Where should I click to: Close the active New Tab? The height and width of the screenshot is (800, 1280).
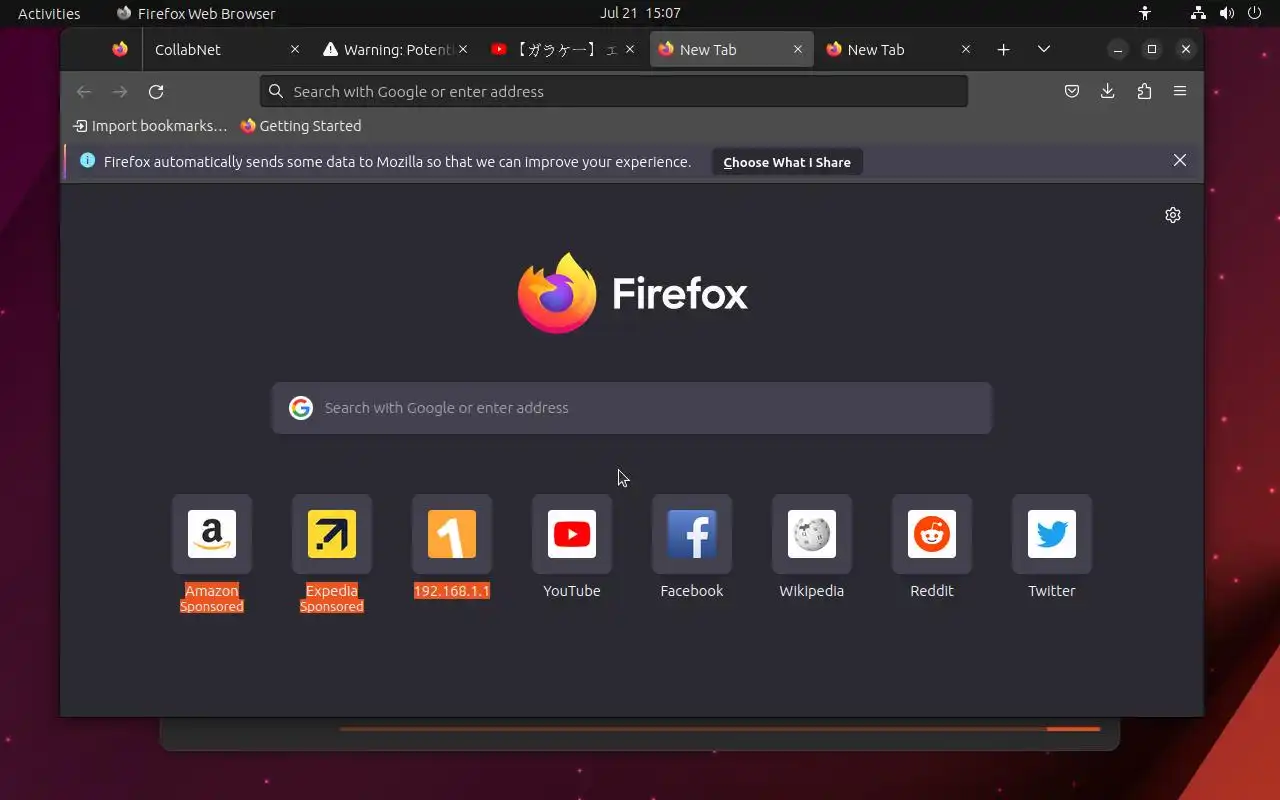point(798,49)
